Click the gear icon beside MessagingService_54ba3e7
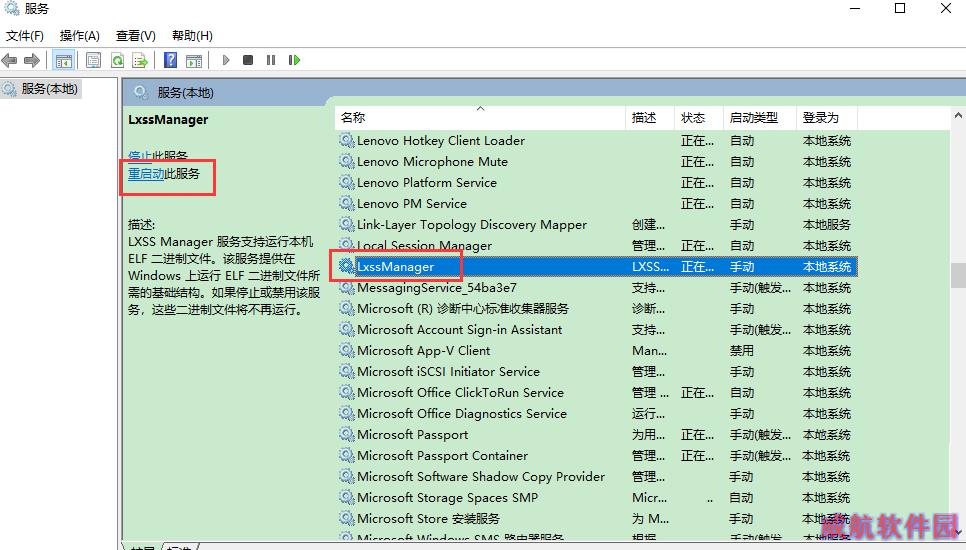 coord(347,287)
